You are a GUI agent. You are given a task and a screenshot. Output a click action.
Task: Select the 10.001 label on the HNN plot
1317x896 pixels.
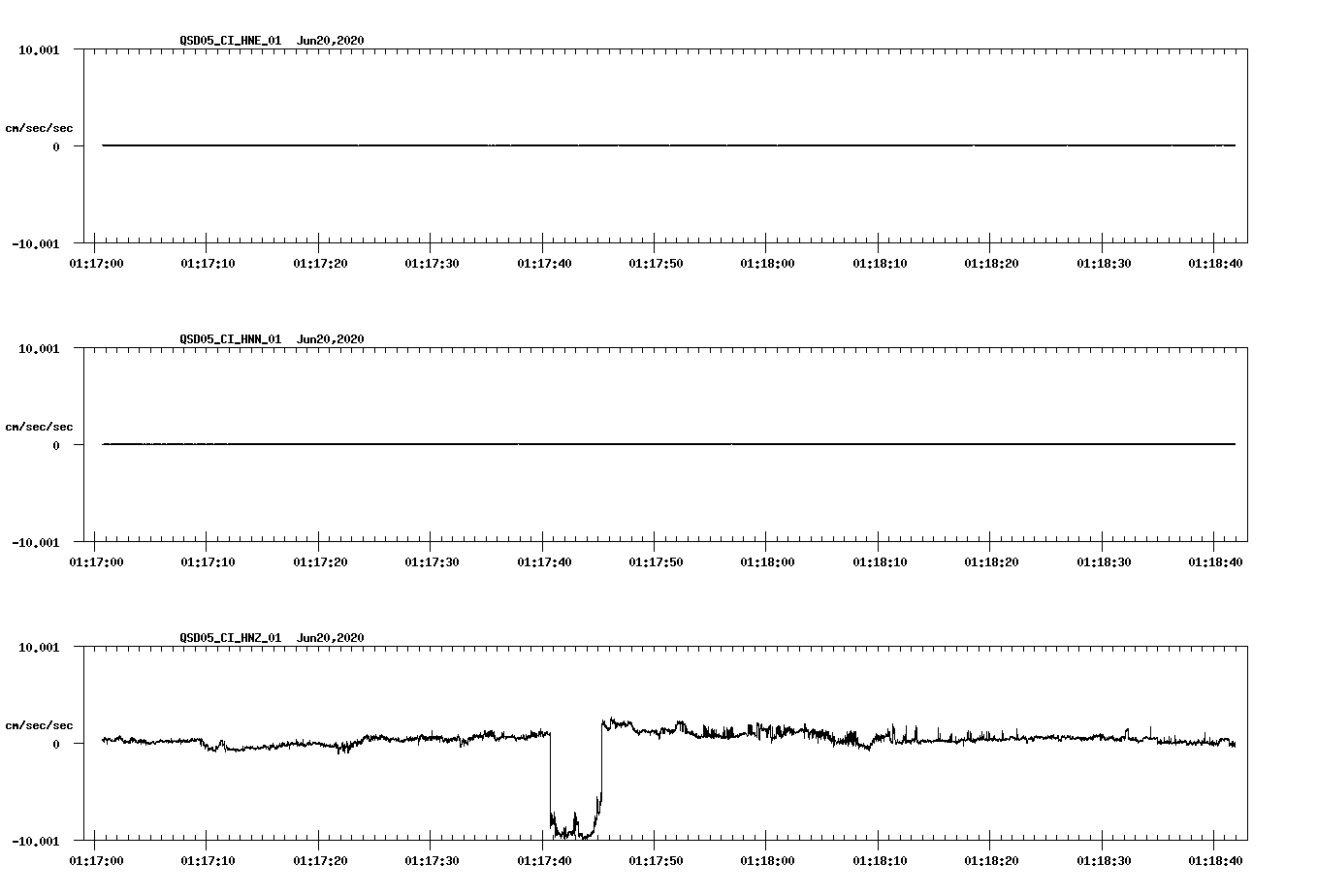(39, 348)
